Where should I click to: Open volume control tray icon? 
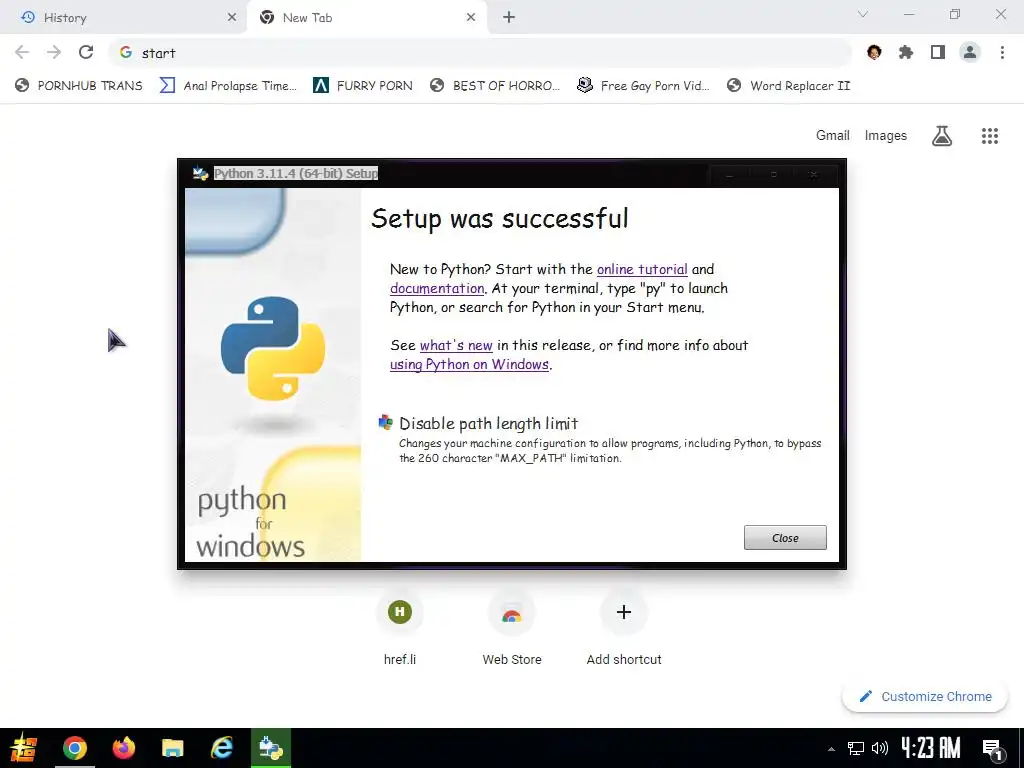880,748
